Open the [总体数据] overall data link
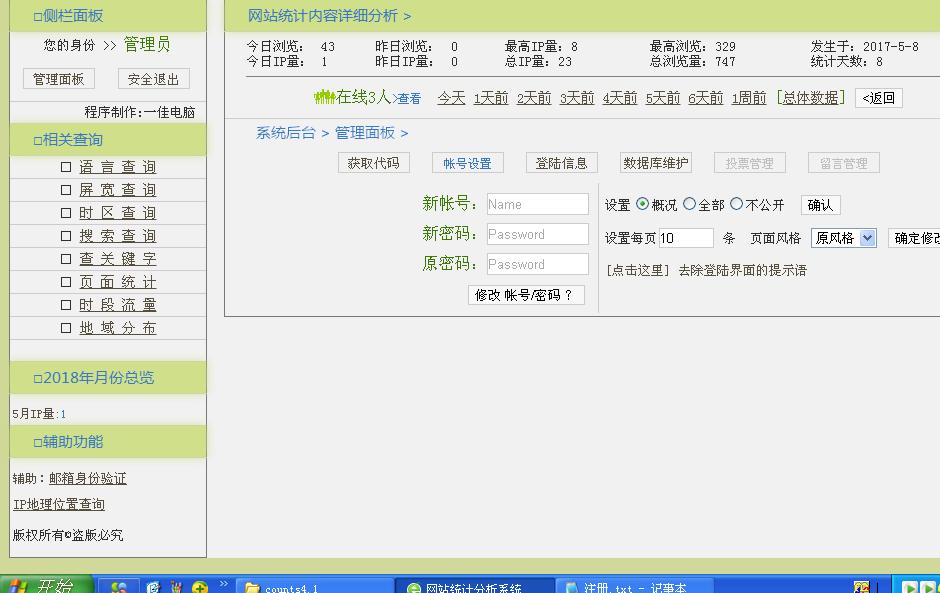Image resolution: width=940 pixels, height=593 pixels. pyautogui.click(x=811, y=97)
